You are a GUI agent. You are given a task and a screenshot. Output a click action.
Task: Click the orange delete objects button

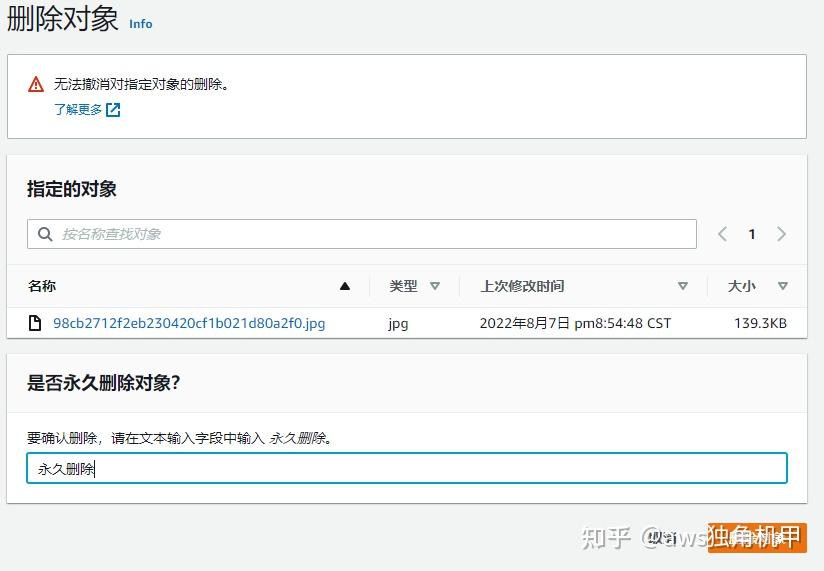(757, 538)
